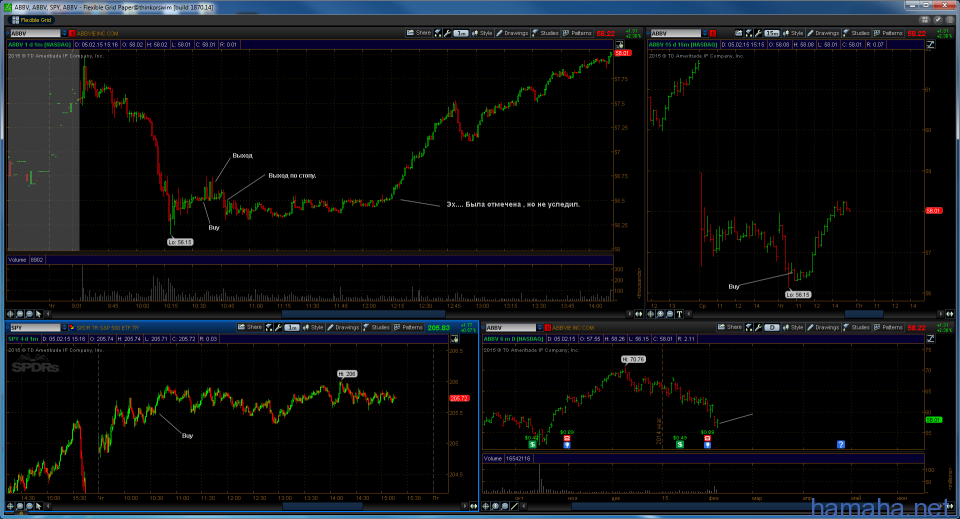Open grid layout icon in top-right corner
Image resolution: width=960 pixels, height=519 pixels.
[924, 20]
